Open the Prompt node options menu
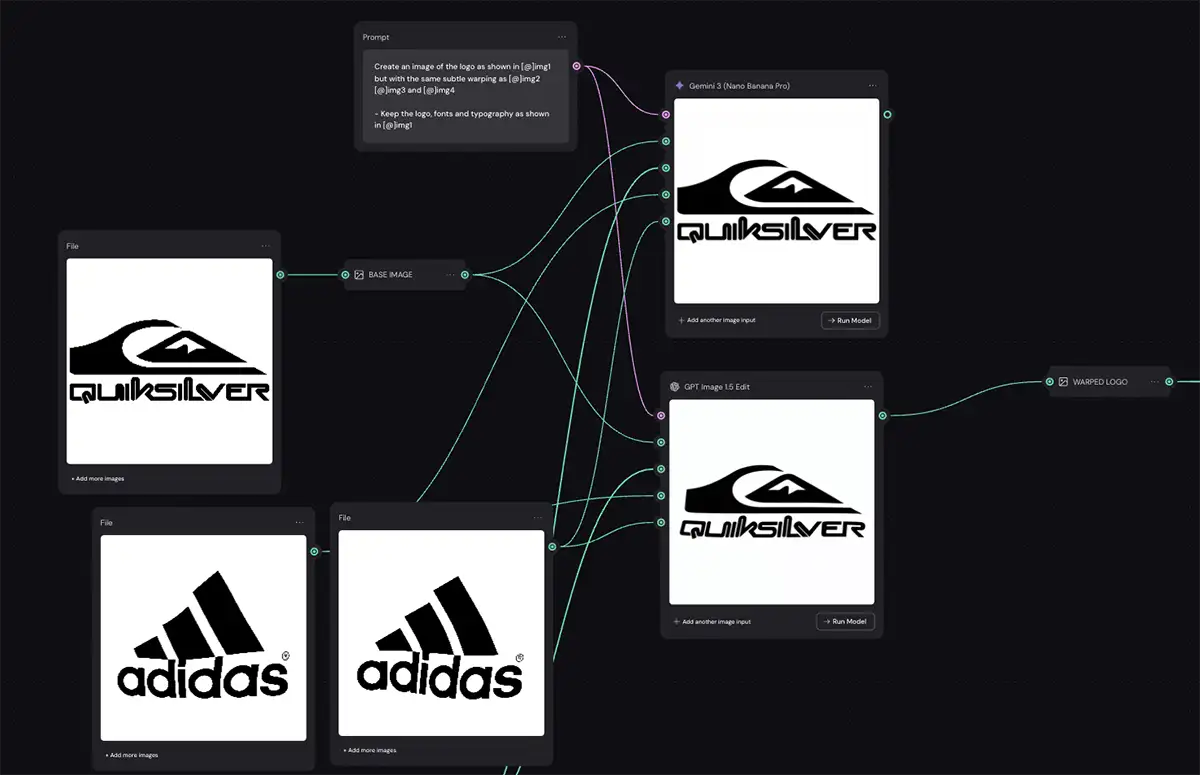The height and width of the screenshot is (775, 1200). (x=562, y=37)
